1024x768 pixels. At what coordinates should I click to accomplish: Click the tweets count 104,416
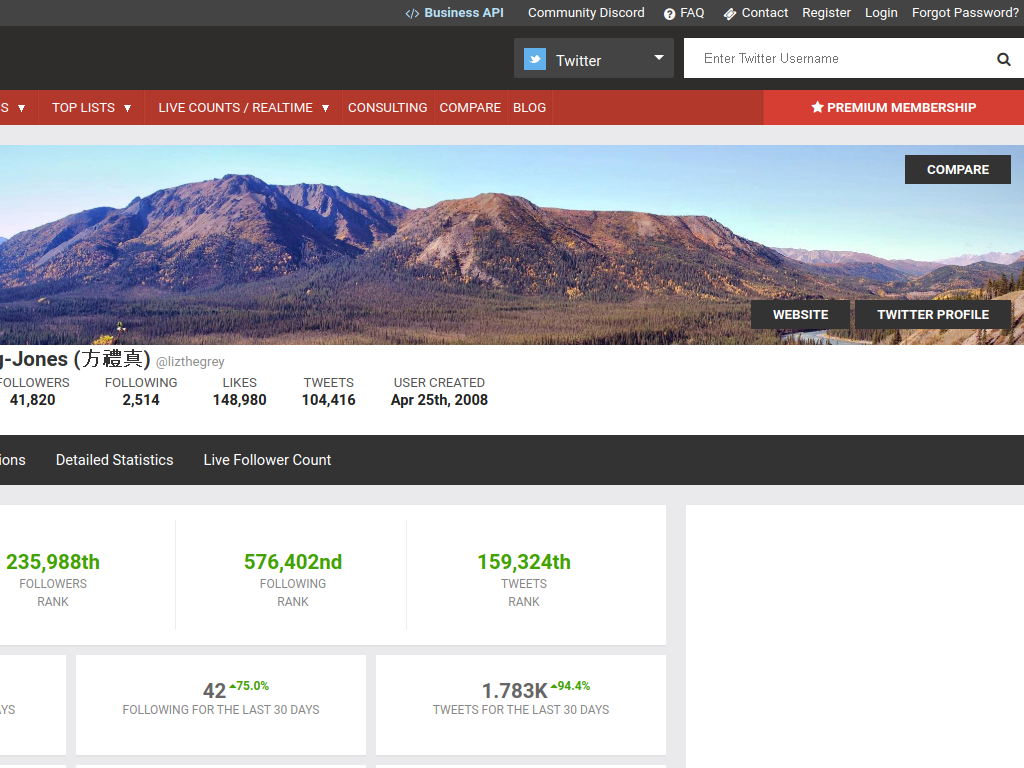(328, 400)
